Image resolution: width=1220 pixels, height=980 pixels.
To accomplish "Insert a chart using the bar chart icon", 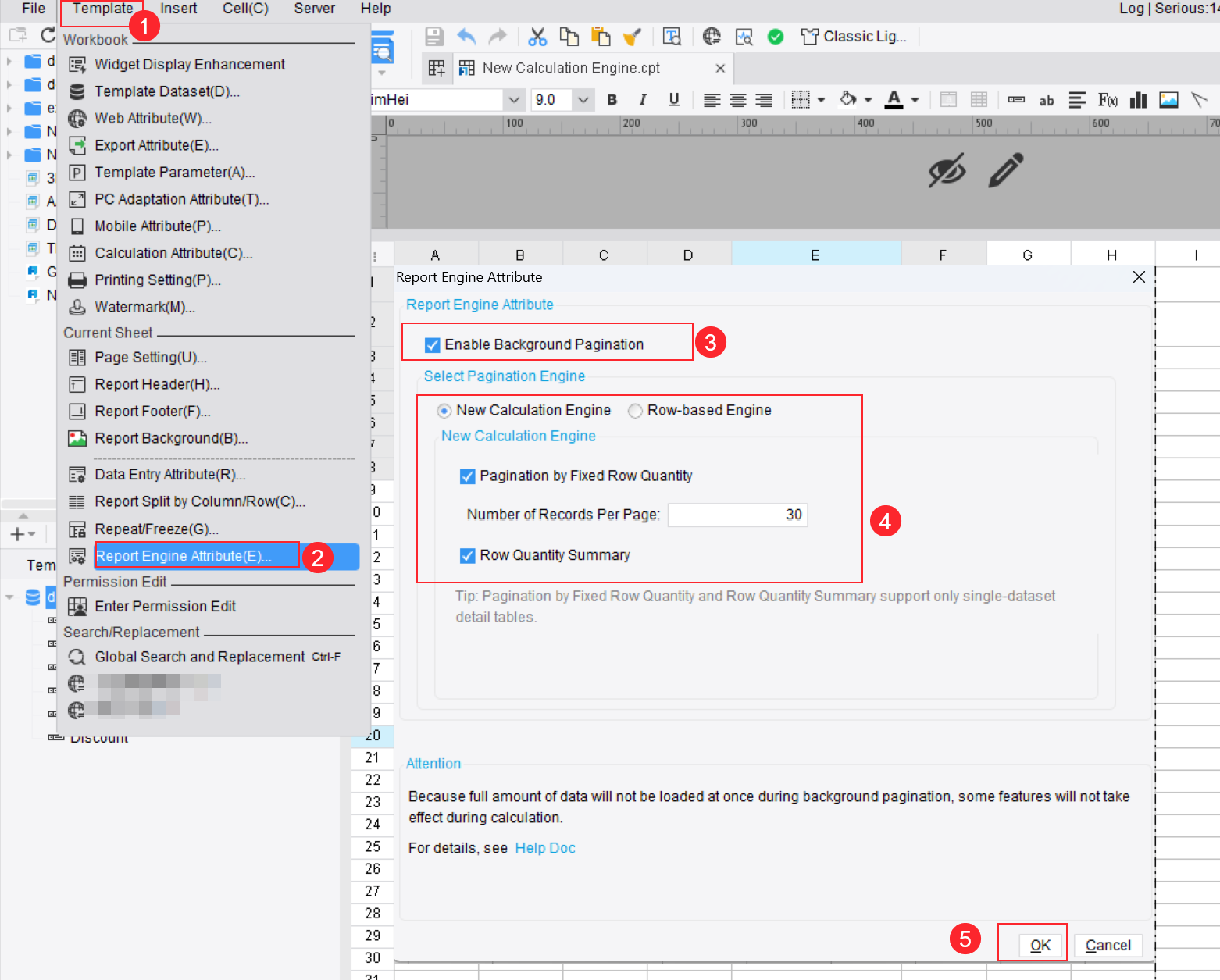I will click(1139, 100).
